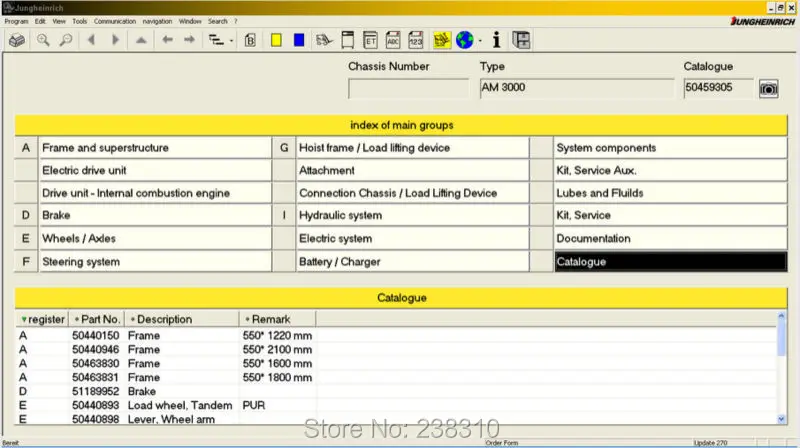Select Wheels / Axles group
Viewport: 800px width, 448px height.
[x=155, y=238]
